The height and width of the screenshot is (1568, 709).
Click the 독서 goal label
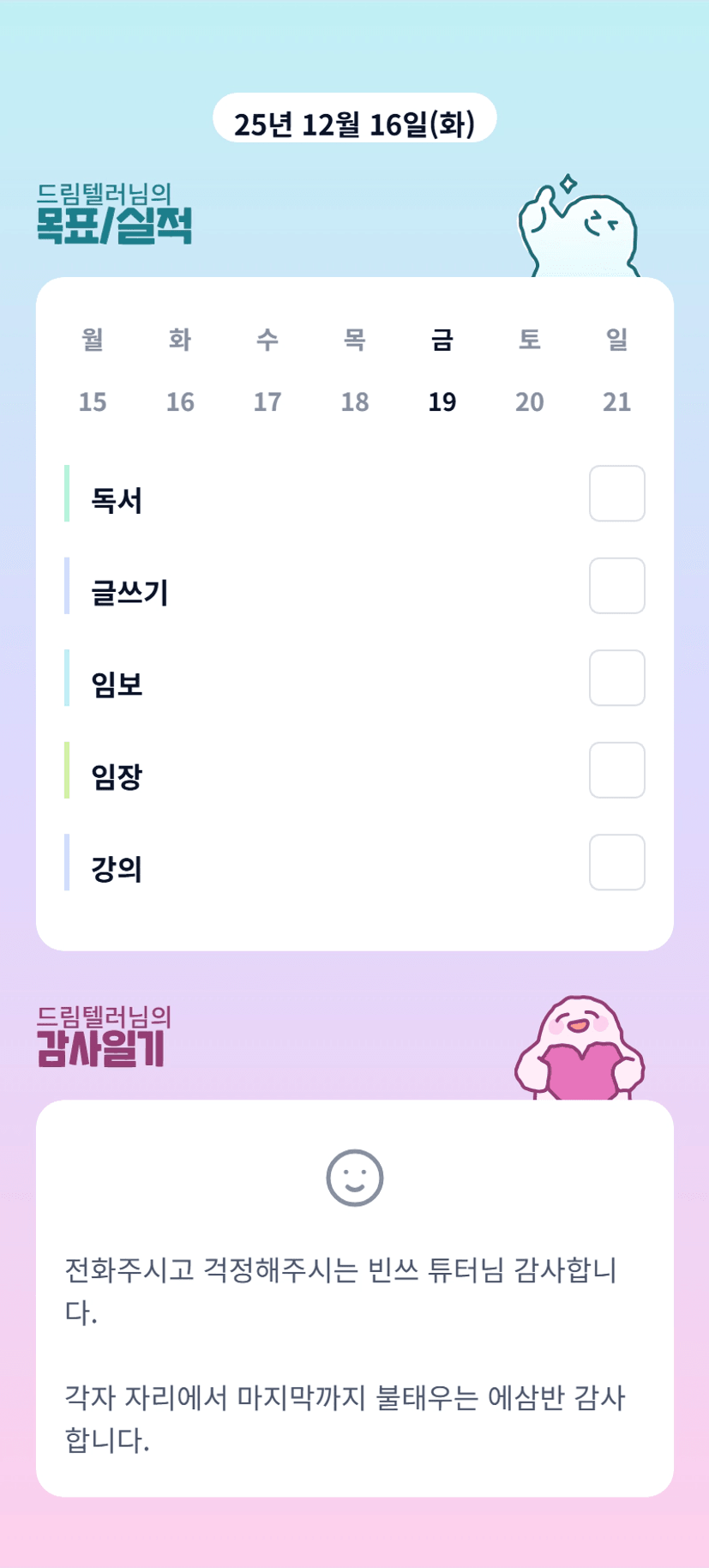click(117, 500)
